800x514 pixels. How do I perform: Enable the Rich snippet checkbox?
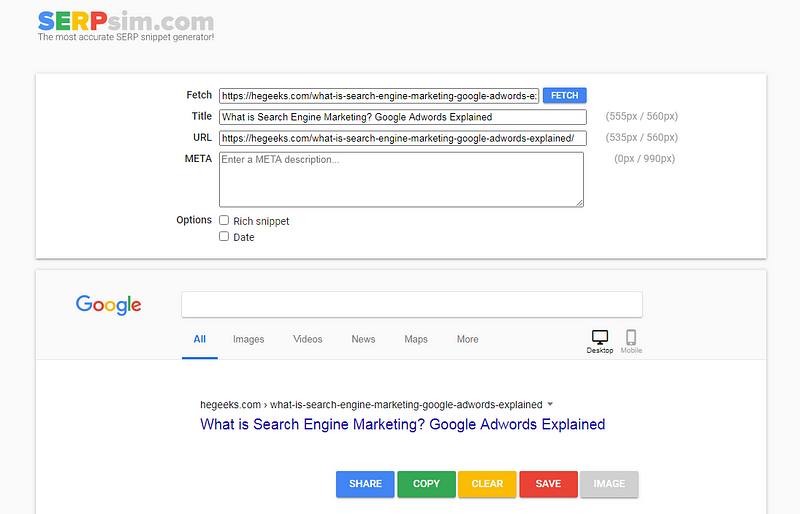pyautogui.click(x=224, y=221)
